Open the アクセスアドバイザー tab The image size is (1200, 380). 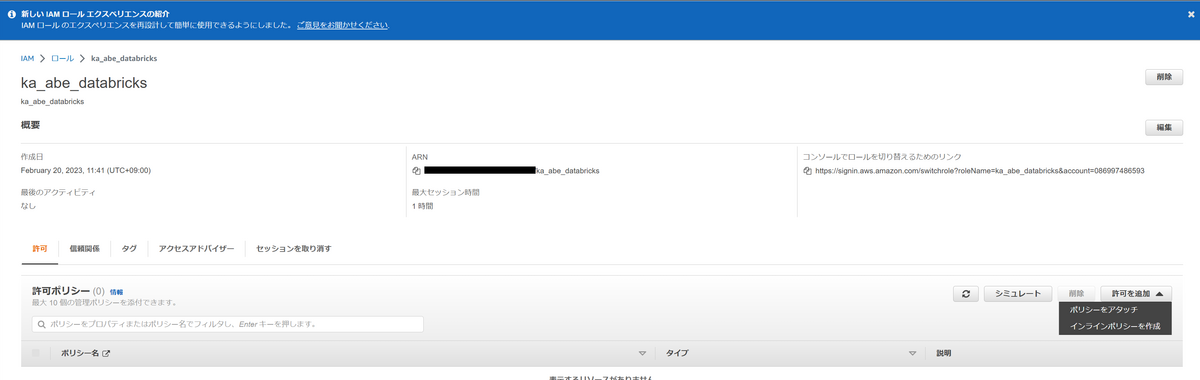coord(196,248)
